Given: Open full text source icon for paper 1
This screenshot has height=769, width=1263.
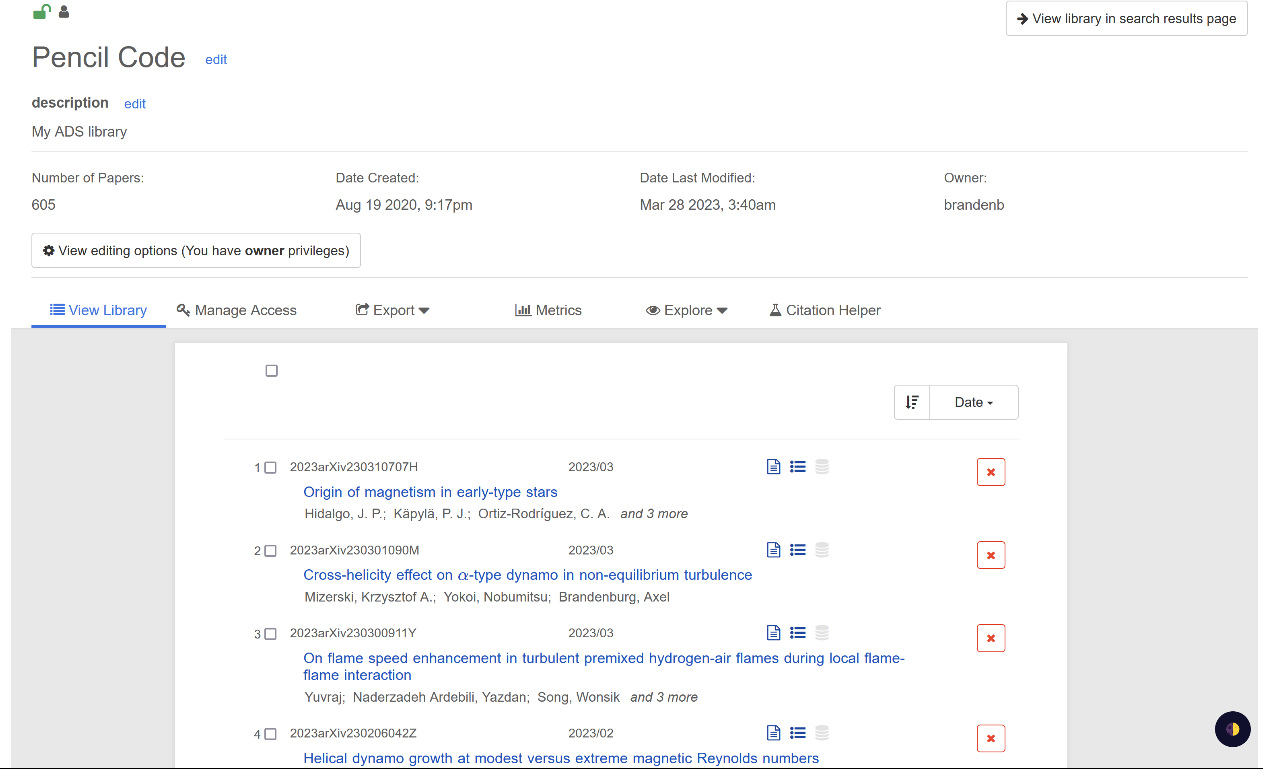Looking at the screenshot, I should (773, 467).
